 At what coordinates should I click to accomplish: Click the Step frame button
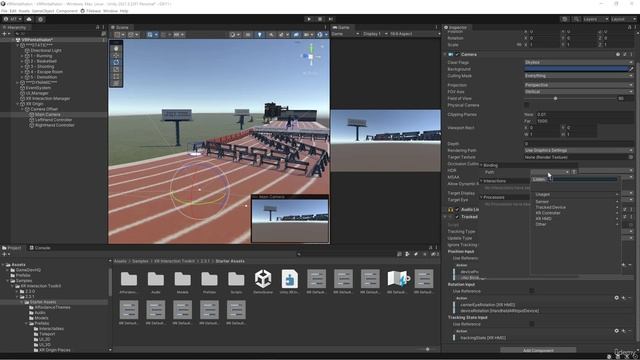[x=331, y=19]
